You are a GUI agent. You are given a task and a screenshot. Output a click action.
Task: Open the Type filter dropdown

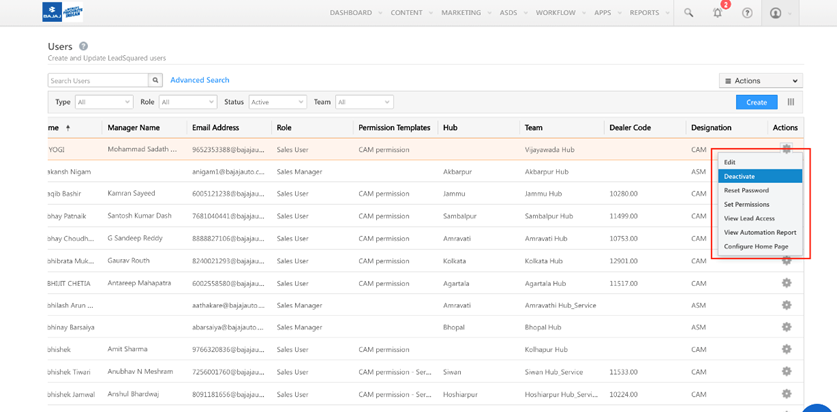pyautogui.click(x=103, y=102)
